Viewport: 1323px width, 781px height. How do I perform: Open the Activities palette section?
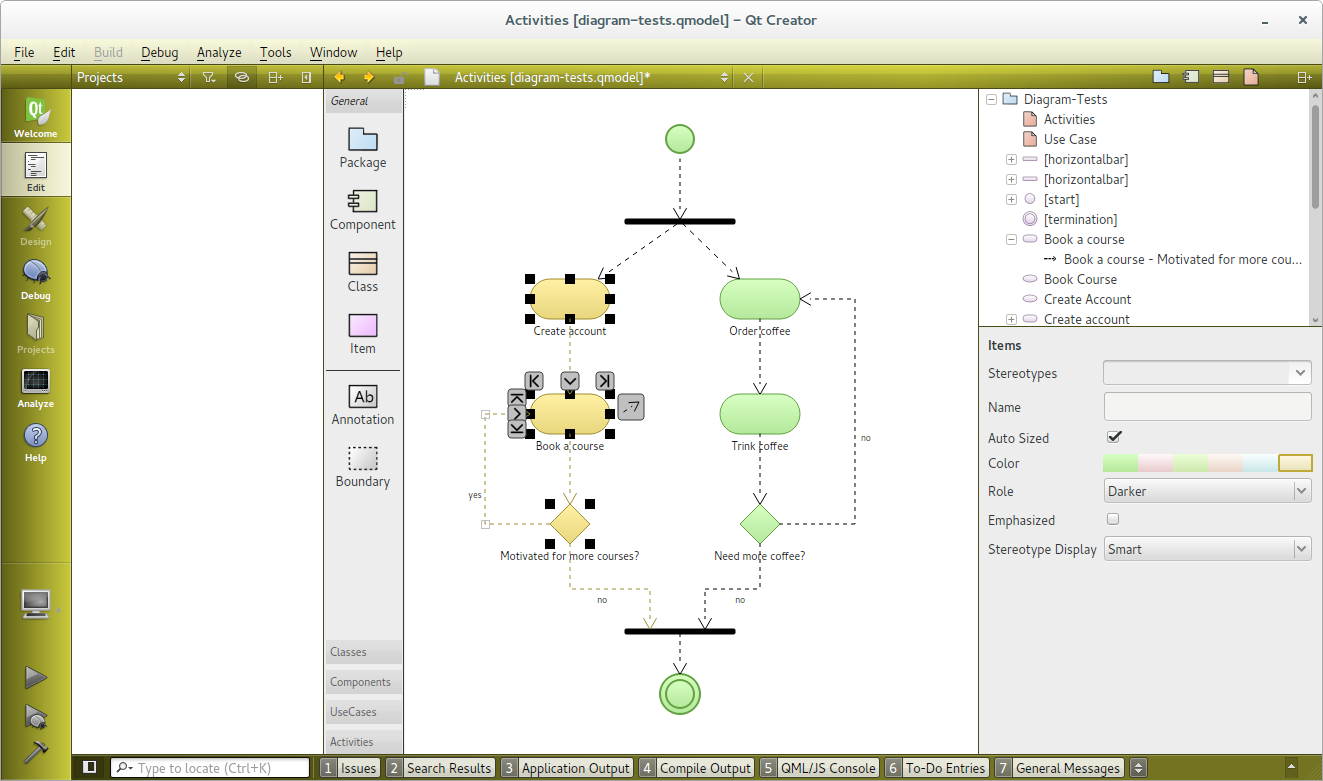352,742
